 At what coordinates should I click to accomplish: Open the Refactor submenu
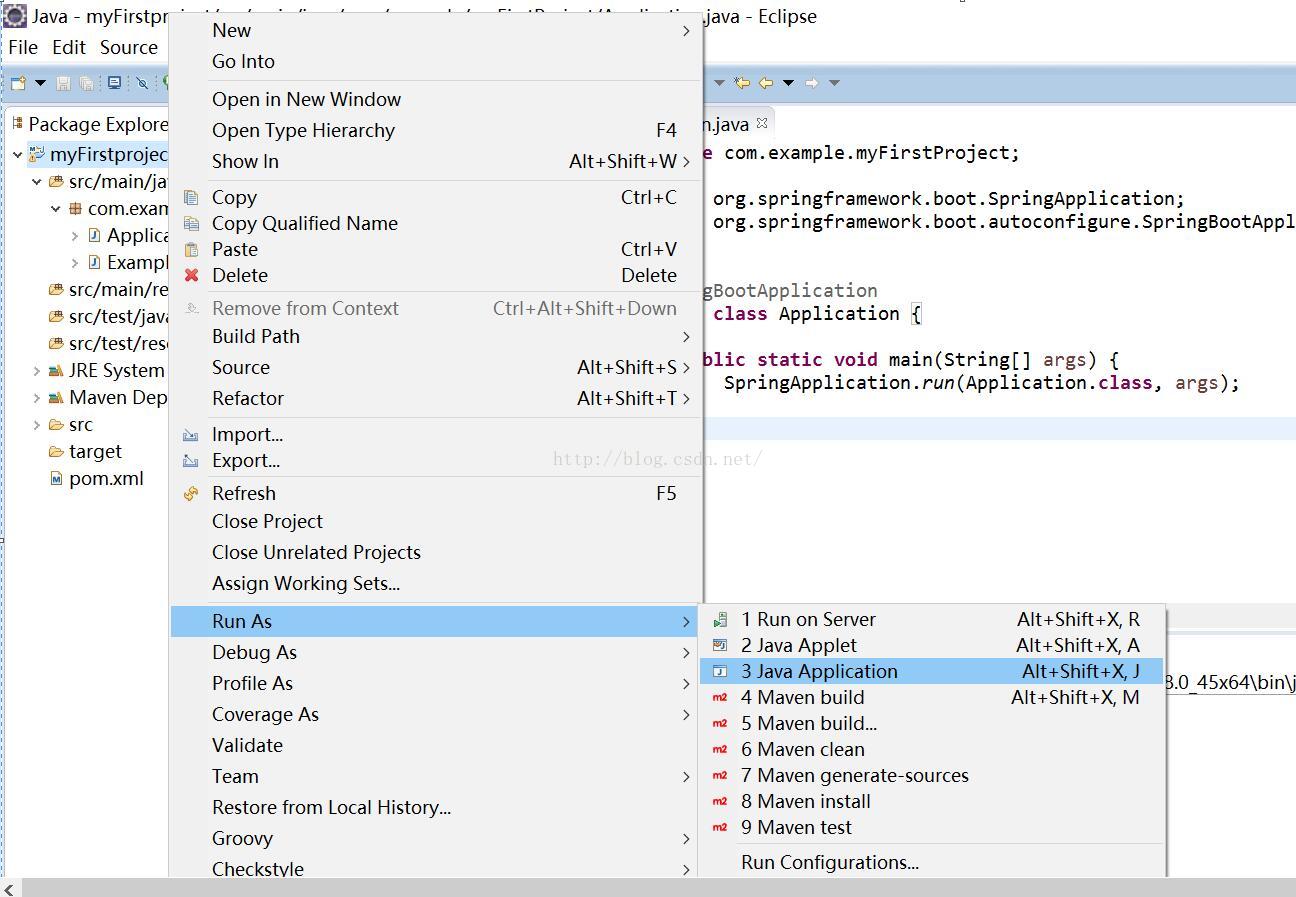(436, 398)
